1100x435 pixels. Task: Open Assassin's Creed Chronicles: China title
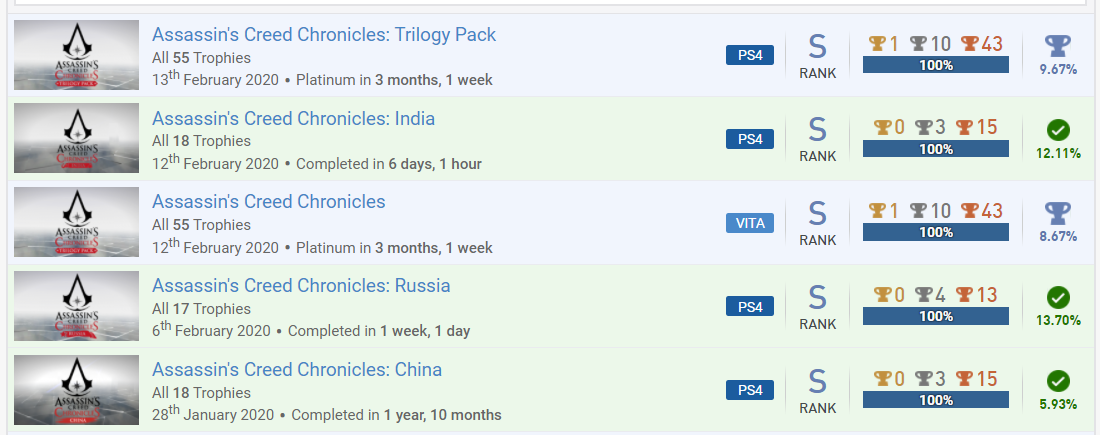pyautogui.click(x=297, y=369)
